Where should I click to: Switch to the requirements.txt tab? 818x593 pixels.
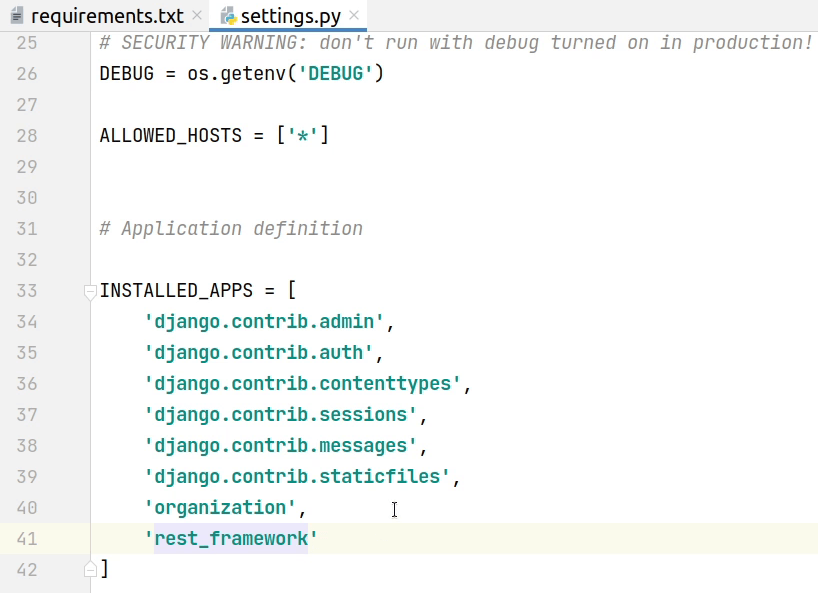(x=107, y=16)
